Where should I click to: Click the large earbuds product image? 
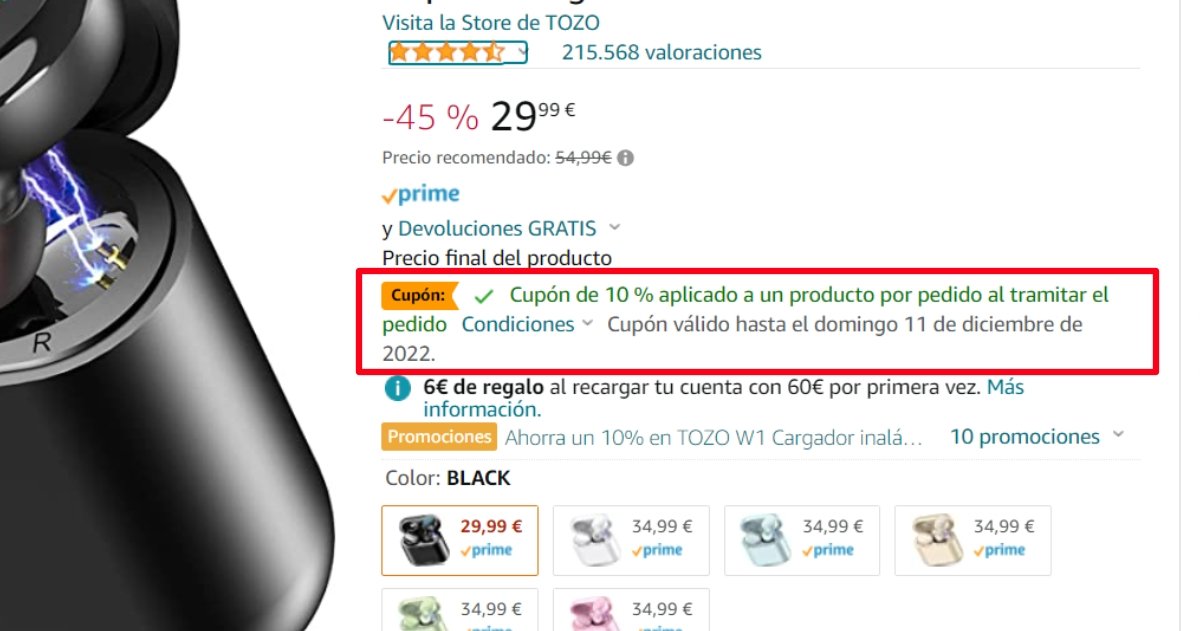167,315
